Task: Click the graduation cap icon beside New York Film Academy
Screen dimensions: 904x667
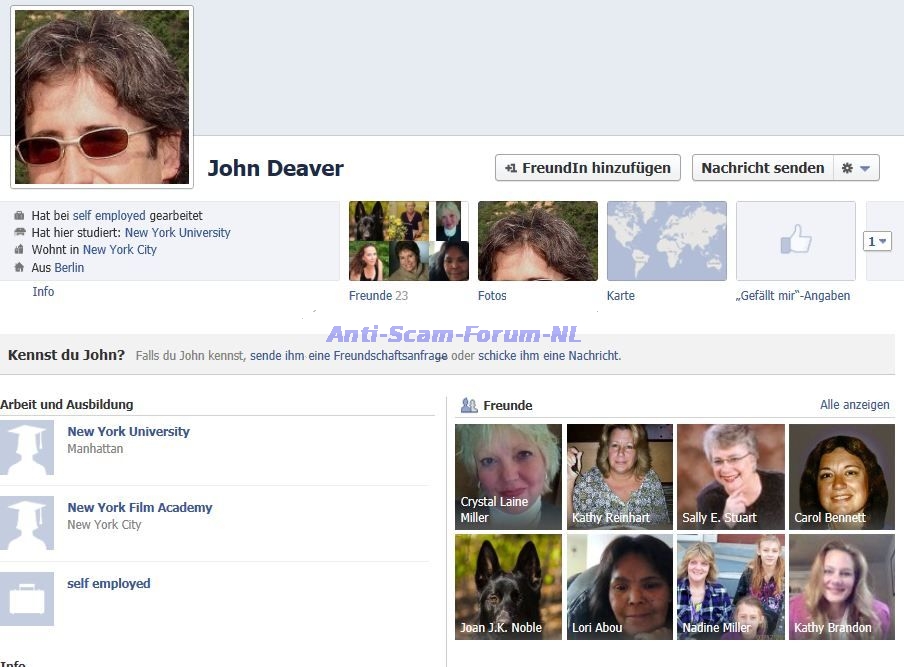Action: (x=27, y=524)
